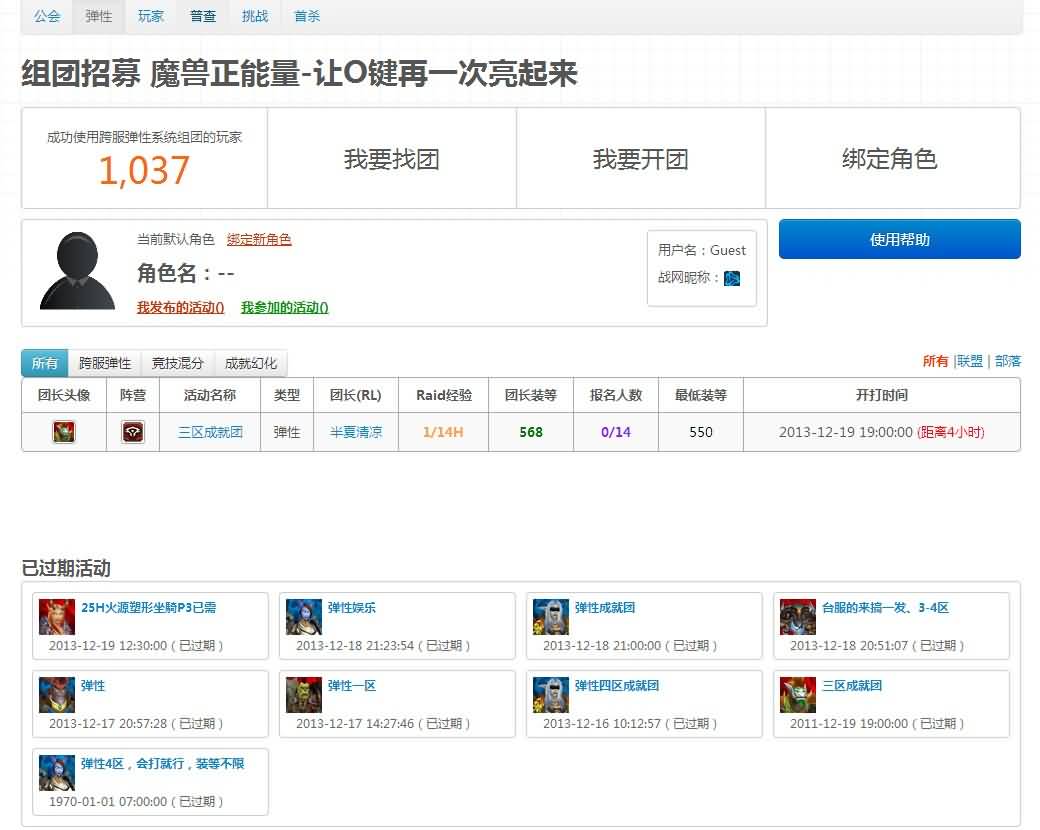Click the 绑定角色 button
The height and width of the screenshot is (830, 1040).
[x=889, y=159]
